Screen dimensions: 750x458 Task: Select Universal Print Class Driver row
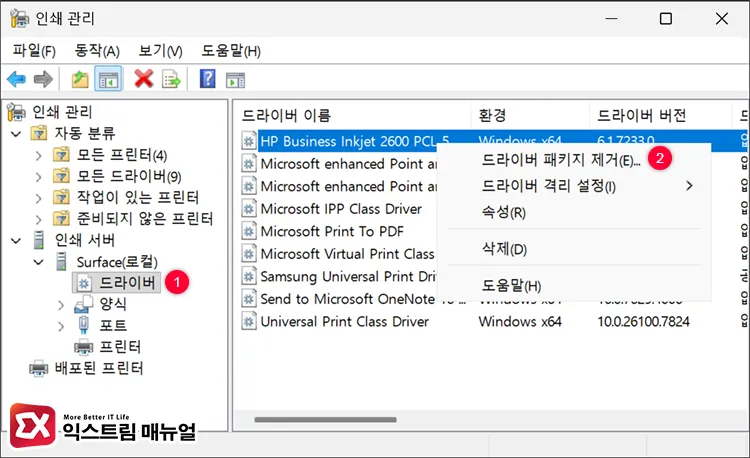[344, 321]
